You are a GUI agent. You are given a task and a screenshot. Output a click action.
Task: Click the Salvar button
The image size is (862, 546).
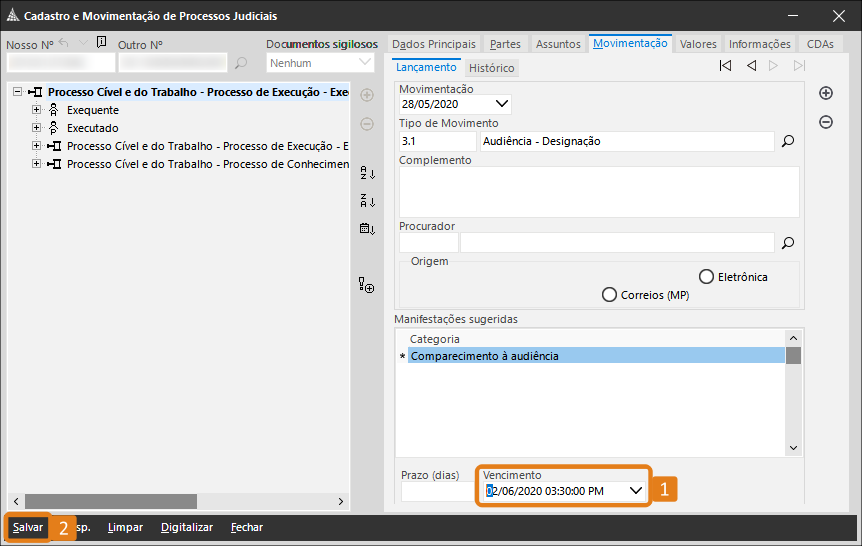coord(28,527)
